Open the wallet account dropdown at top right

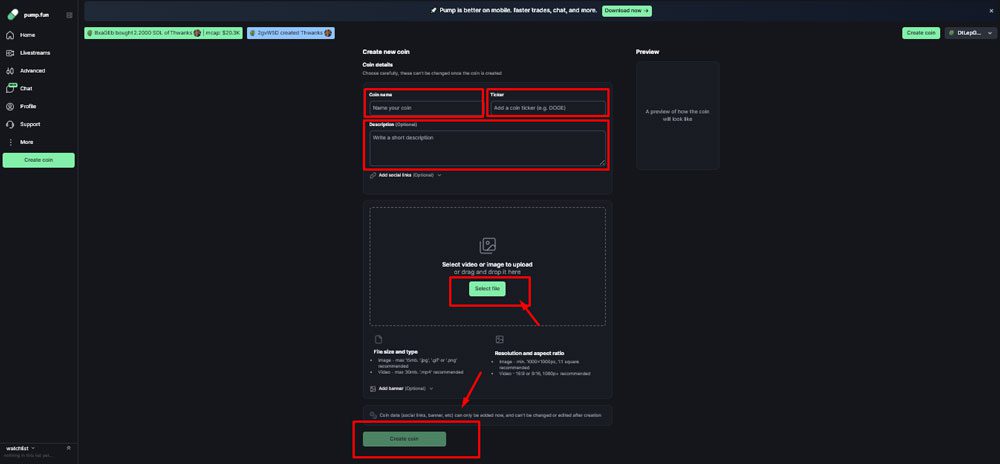(x=970, y=33)
